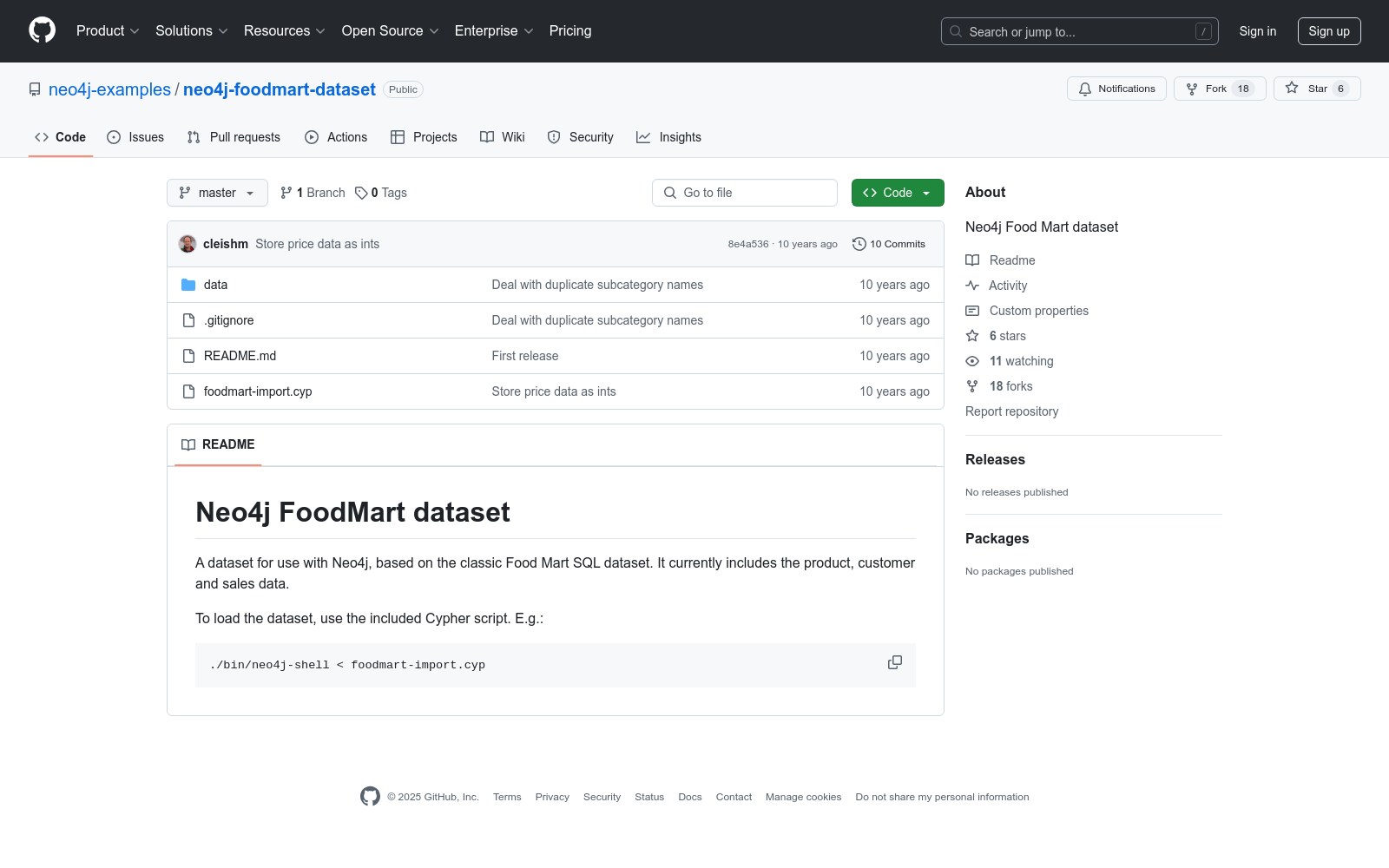Click cleishm's avatar image
1389x868 pixels.
[188, 244]
